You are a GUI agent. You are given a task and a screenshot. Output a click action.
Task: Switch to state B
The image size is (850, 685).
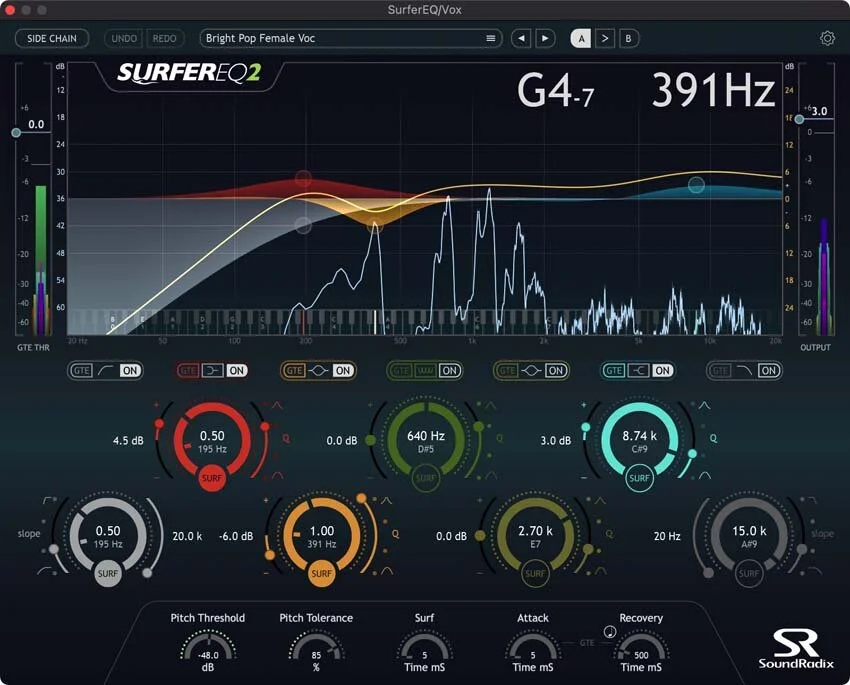tap(628, 38)
